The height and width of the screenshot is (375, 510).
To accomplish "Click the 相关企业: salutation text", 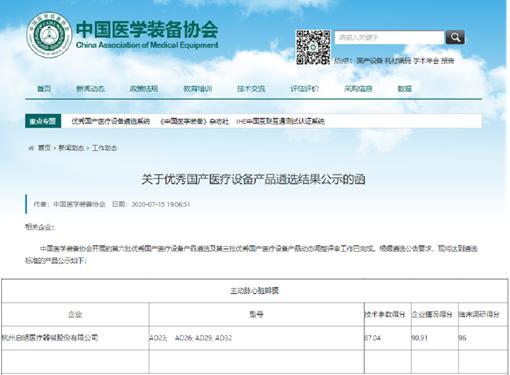I will click(40, 227).
